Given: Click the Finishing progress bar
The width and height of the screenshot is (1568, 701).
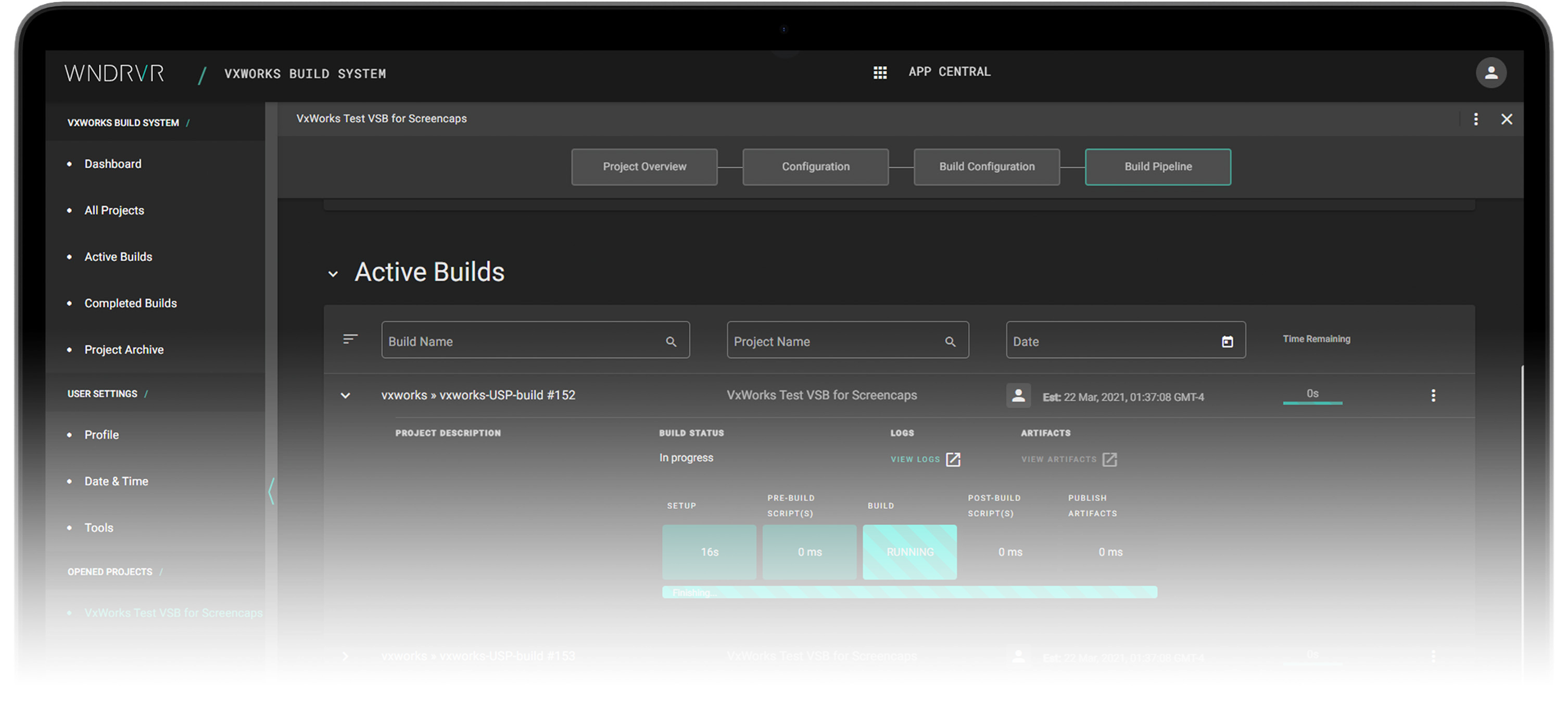Looking at the screenshot, I should 909,593.
